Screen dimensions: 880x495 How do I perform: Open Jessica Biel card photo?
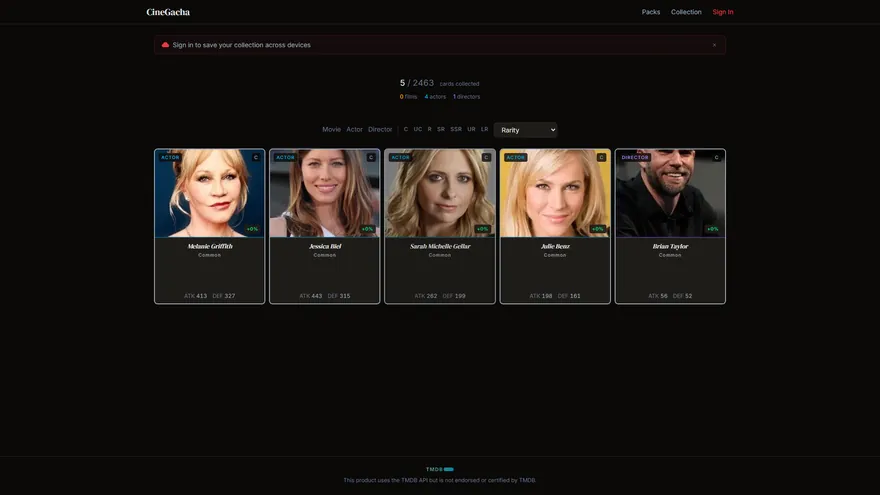pos(324,193)
